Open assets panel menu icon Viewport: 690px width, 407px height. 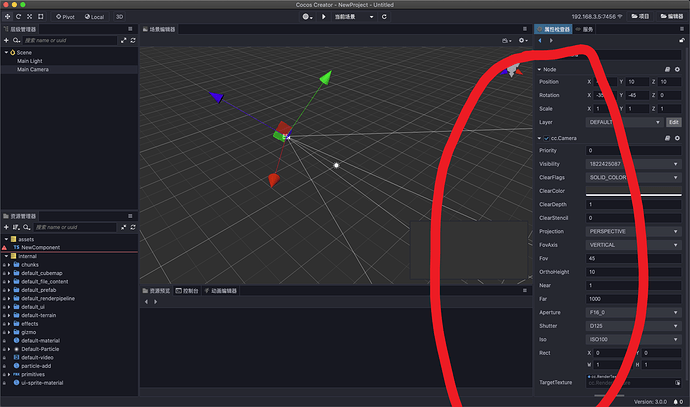(x=130, y=216)
